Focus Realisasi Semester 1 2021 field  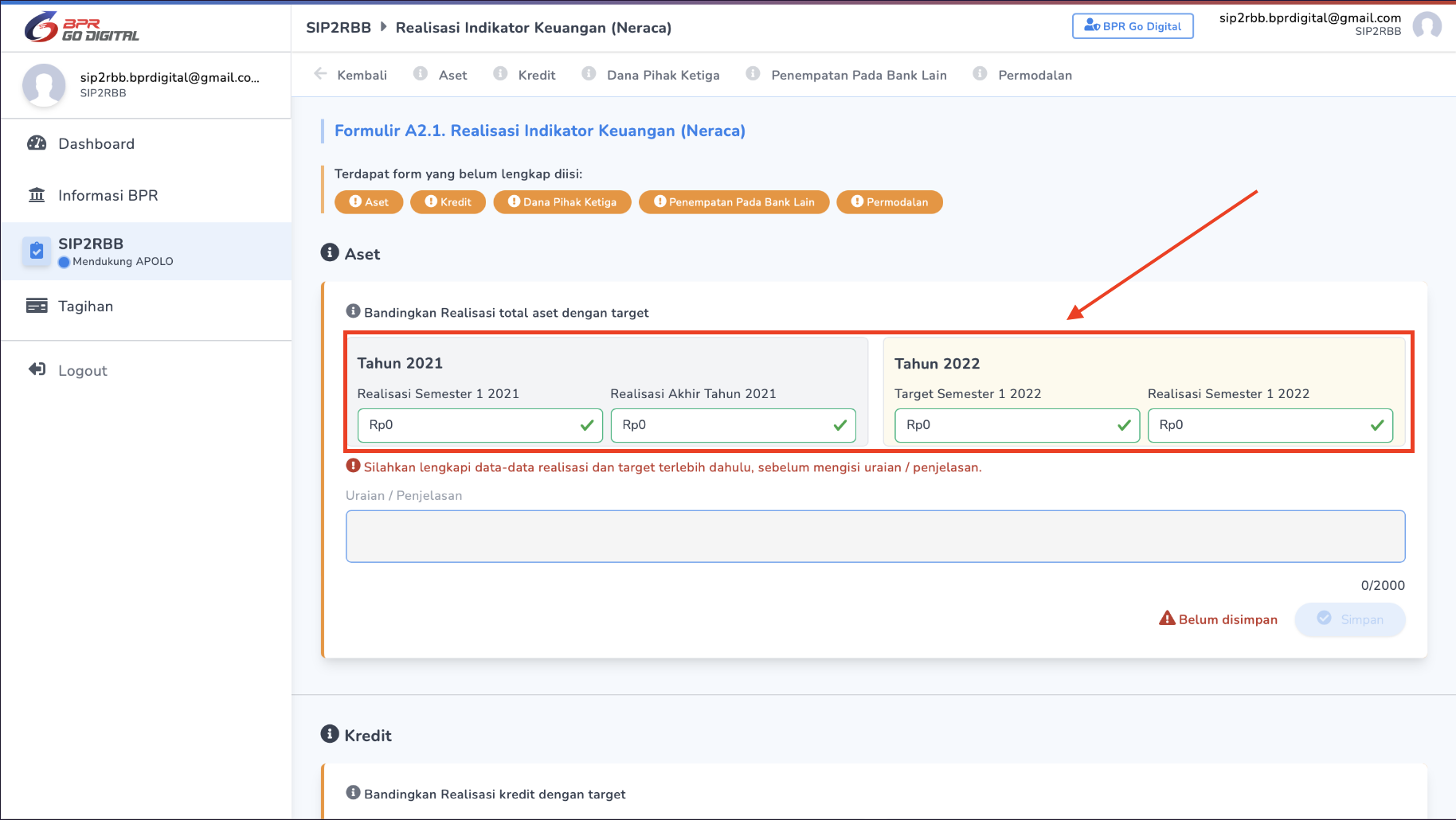point(480,425)
